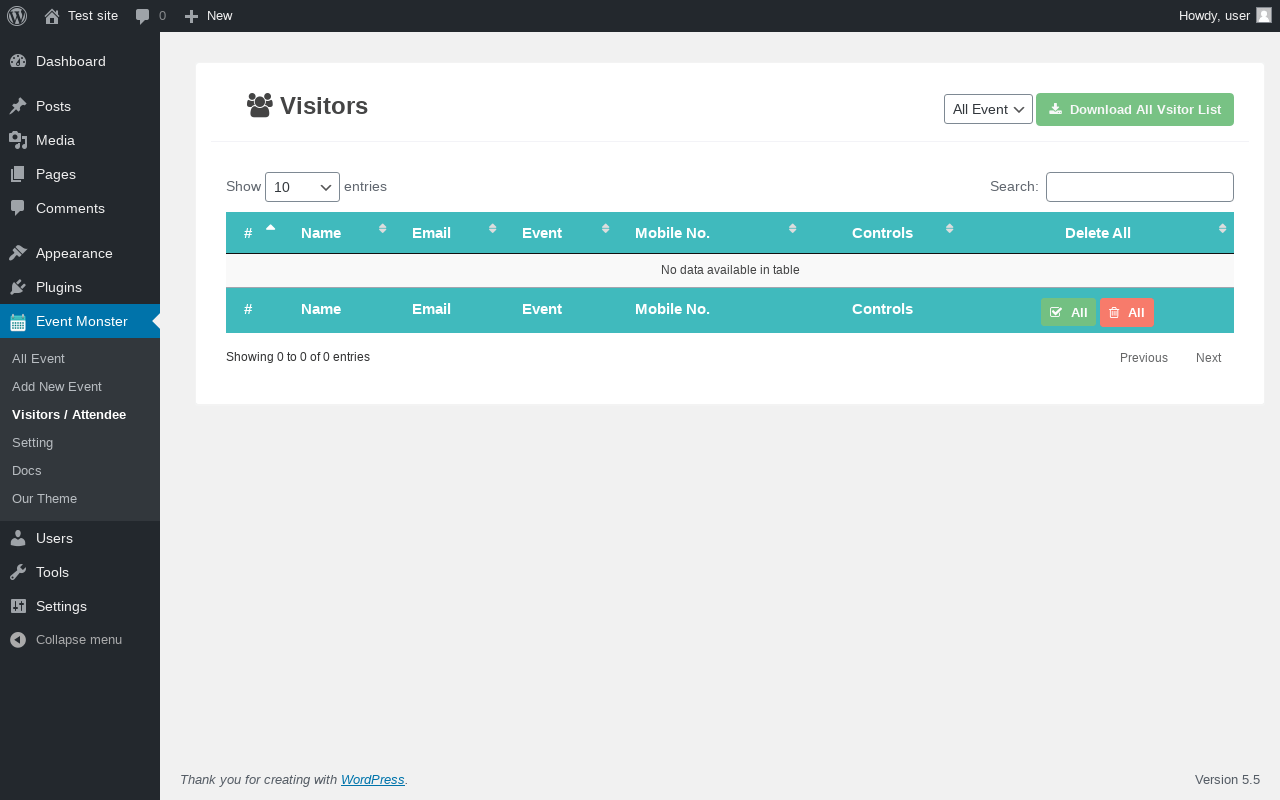The image size is (1280, 800).
Task: Sort table by Name column arrows
Action: coord(382,229)
